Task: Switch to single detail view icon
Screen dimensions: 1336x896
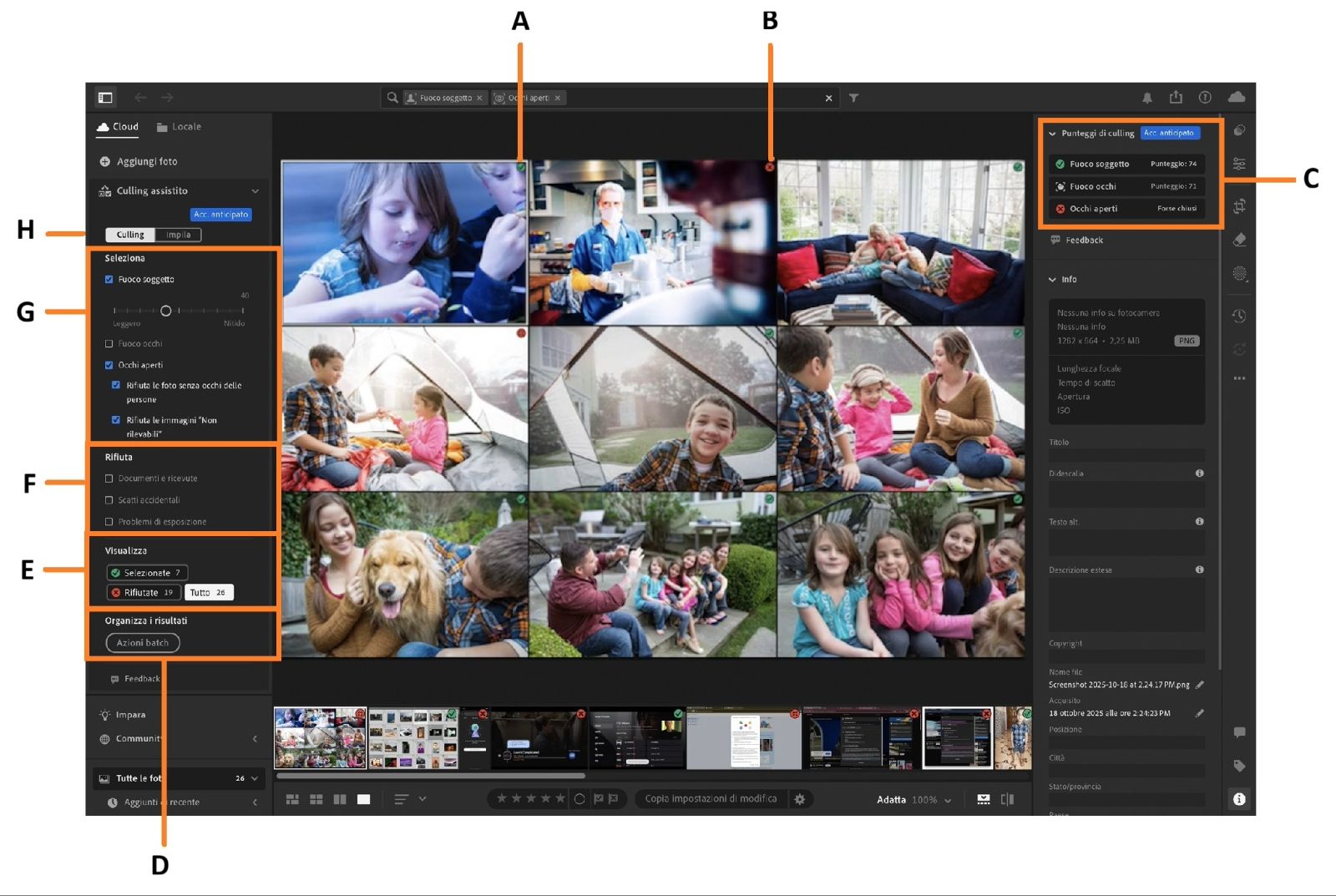Action: pos(363,799)
